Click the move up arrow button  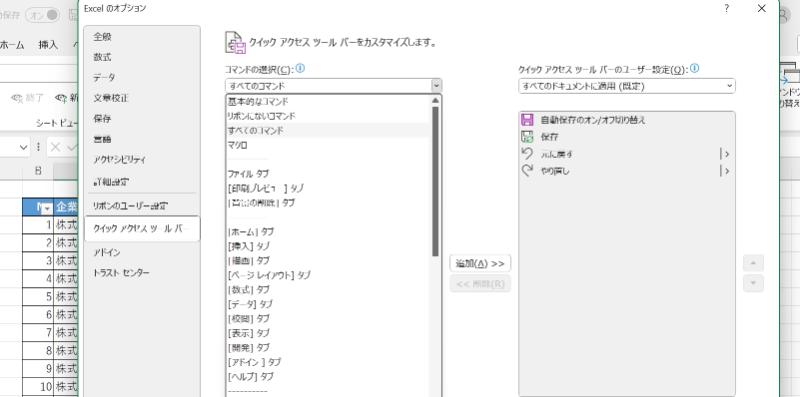pyautogui.click(x=753, y=263)
